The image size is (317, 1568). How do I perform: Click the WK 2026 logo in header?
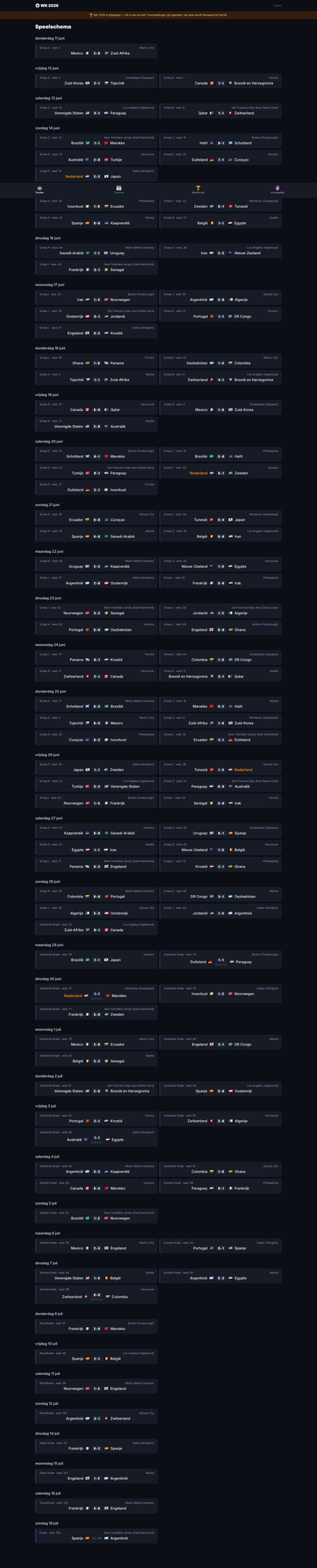(x=47, y=5)
